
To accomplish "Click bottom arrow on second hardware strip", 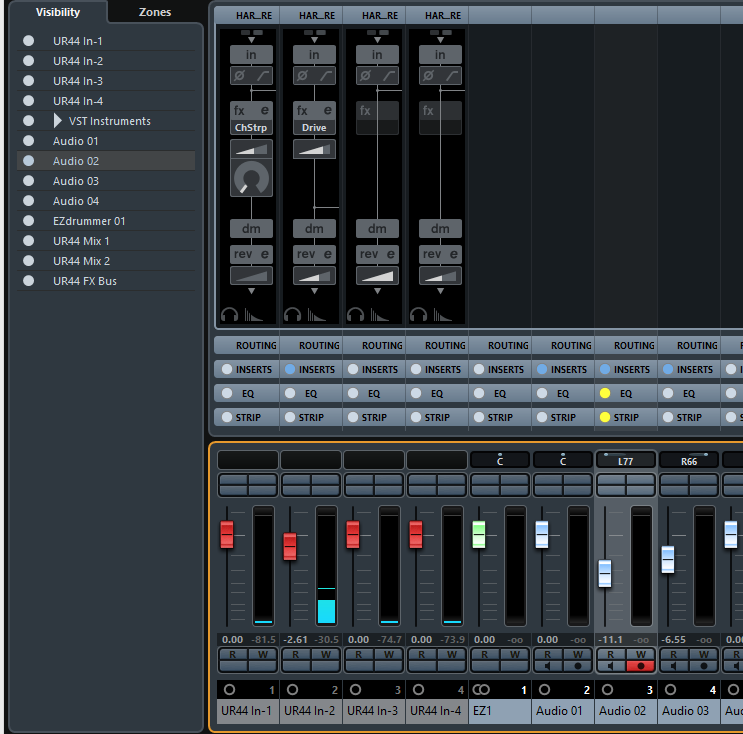I will point(315,291).
